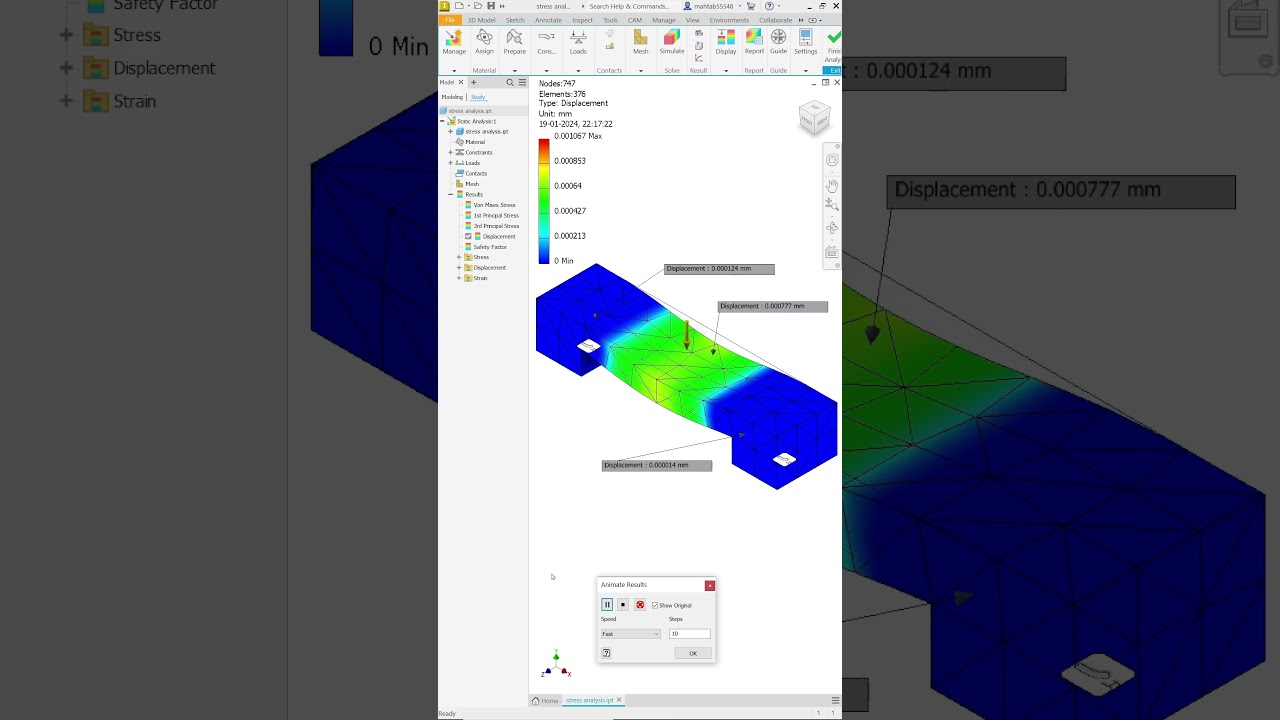Select Von Mises Stress result
Image resolution: width=1280 pixels, height=720 pixels.
494,205
